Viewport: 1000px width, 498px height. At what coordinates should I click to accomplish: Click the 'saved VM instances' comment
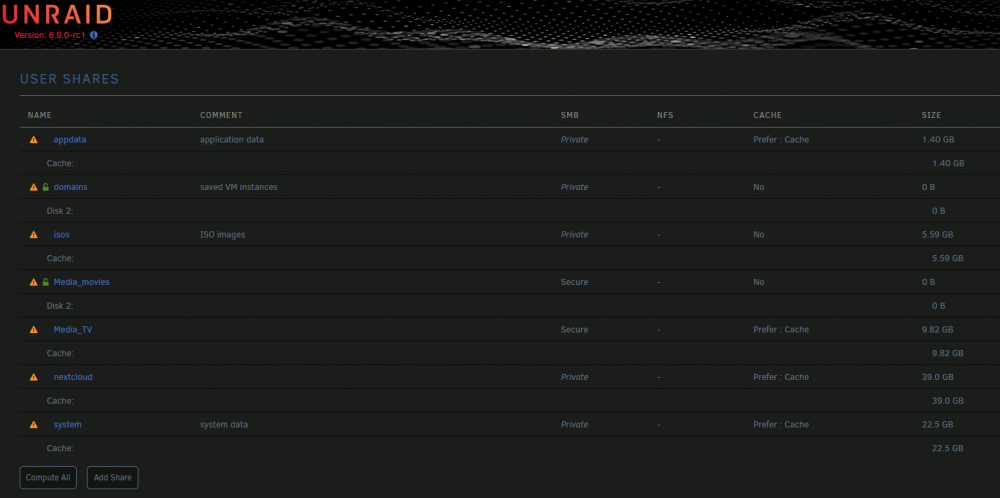click(239, 187)
